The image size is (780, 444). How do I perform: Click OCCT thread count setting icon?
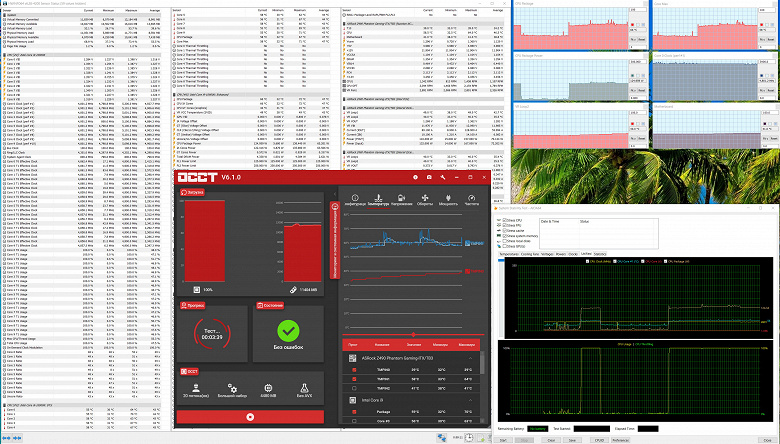[196, 390]
